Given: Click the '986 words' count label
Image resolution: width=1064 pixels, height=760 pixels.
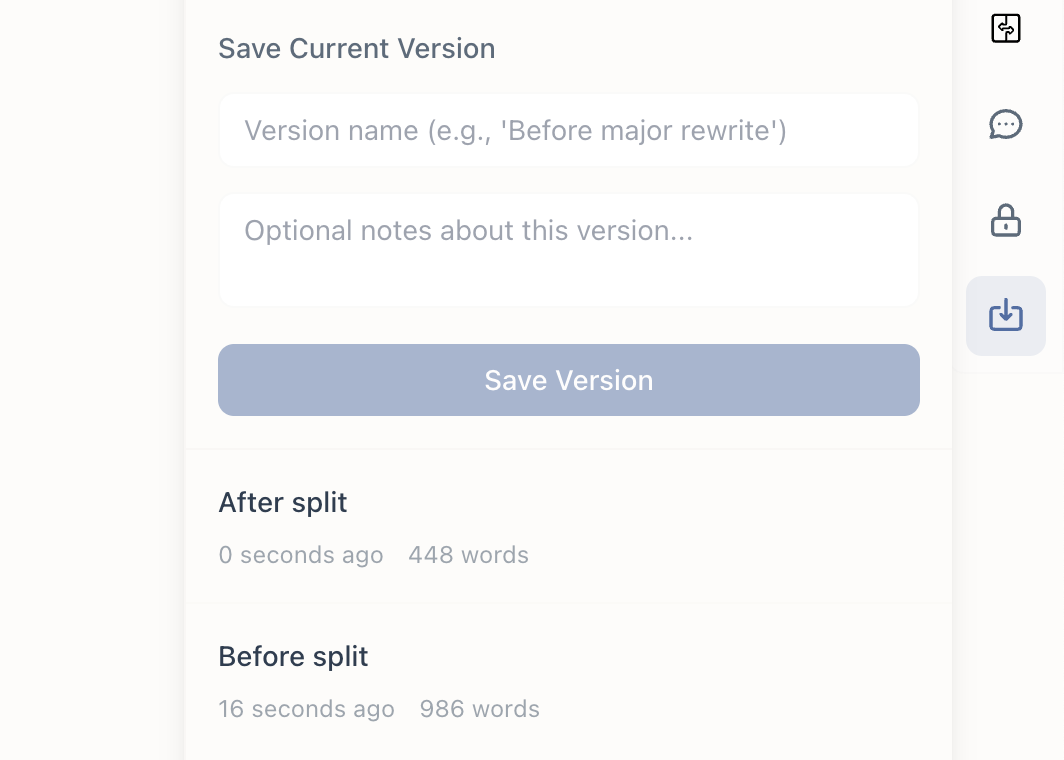Looking at the screenshot, I should (479, 708).
